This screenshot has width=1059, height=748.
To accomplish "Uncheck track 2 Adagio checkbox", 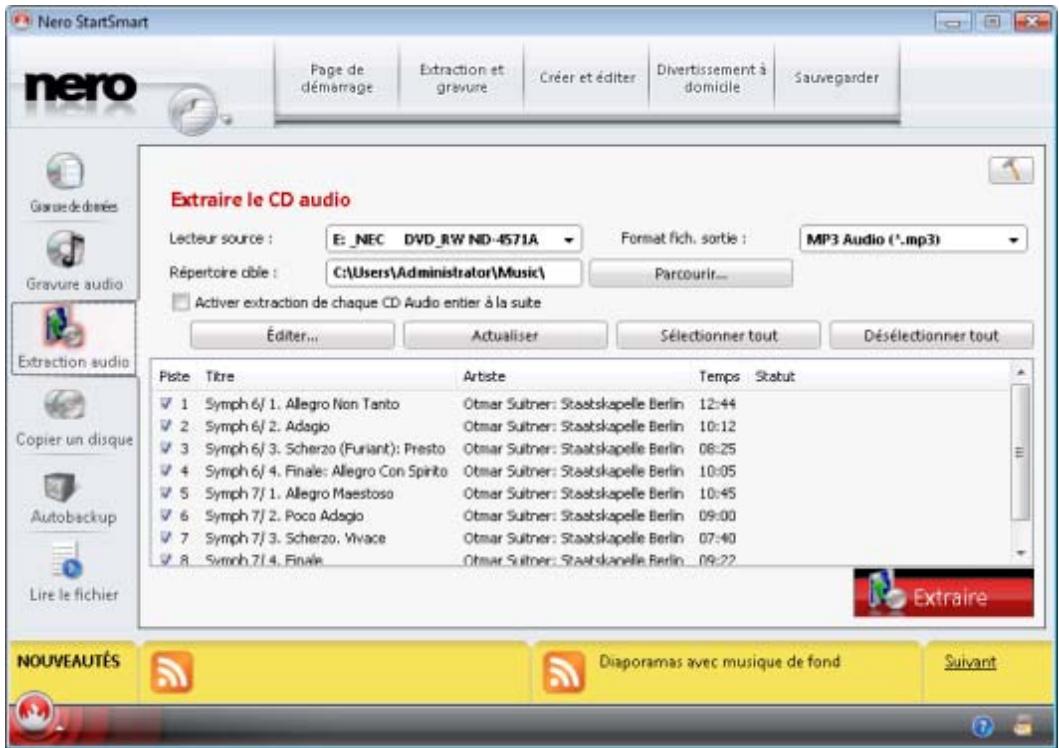I will [x=166, y=426].
